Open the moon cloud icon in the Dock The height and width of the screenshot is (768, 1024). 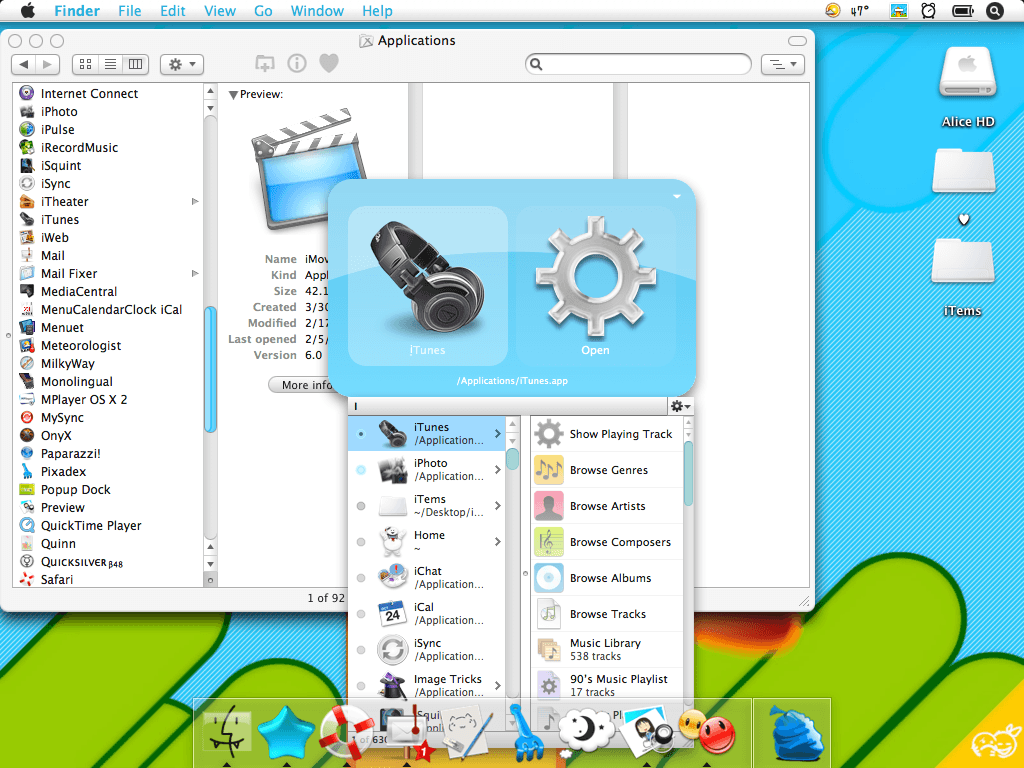point(586,733)
